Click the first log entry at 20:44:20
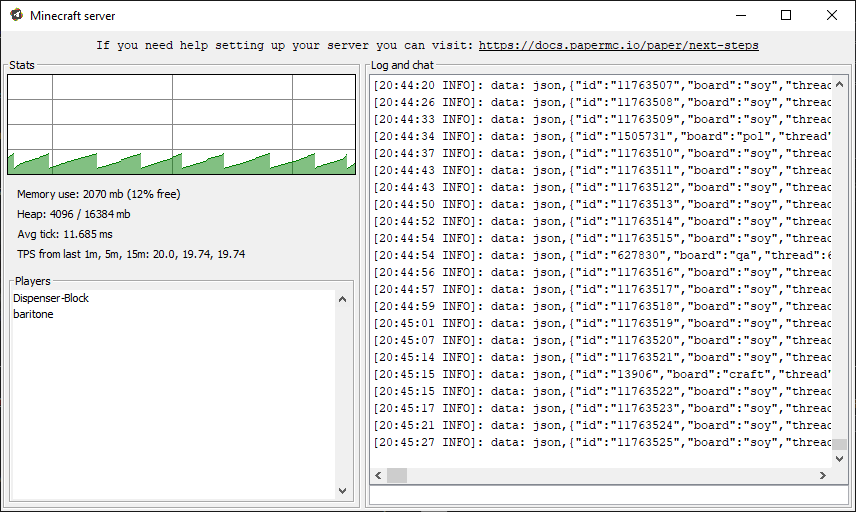Screen dimensions: 856x512 (601, 85)
